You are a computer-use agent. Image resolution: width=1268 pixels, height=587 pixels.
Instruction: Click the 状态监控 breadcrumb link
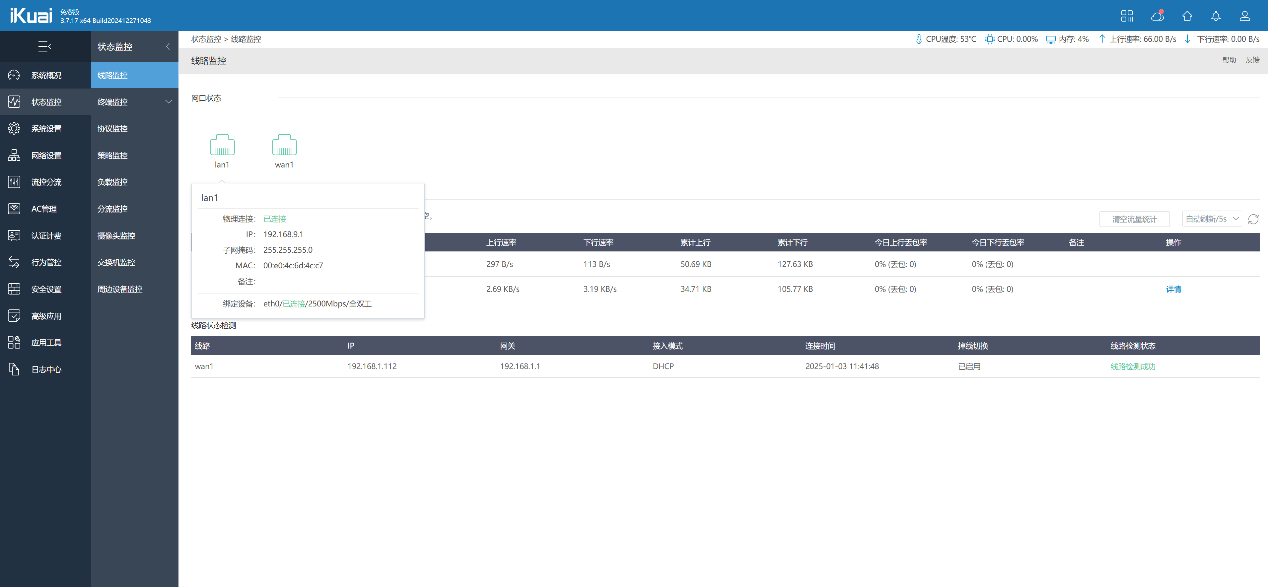click(206, 39)
